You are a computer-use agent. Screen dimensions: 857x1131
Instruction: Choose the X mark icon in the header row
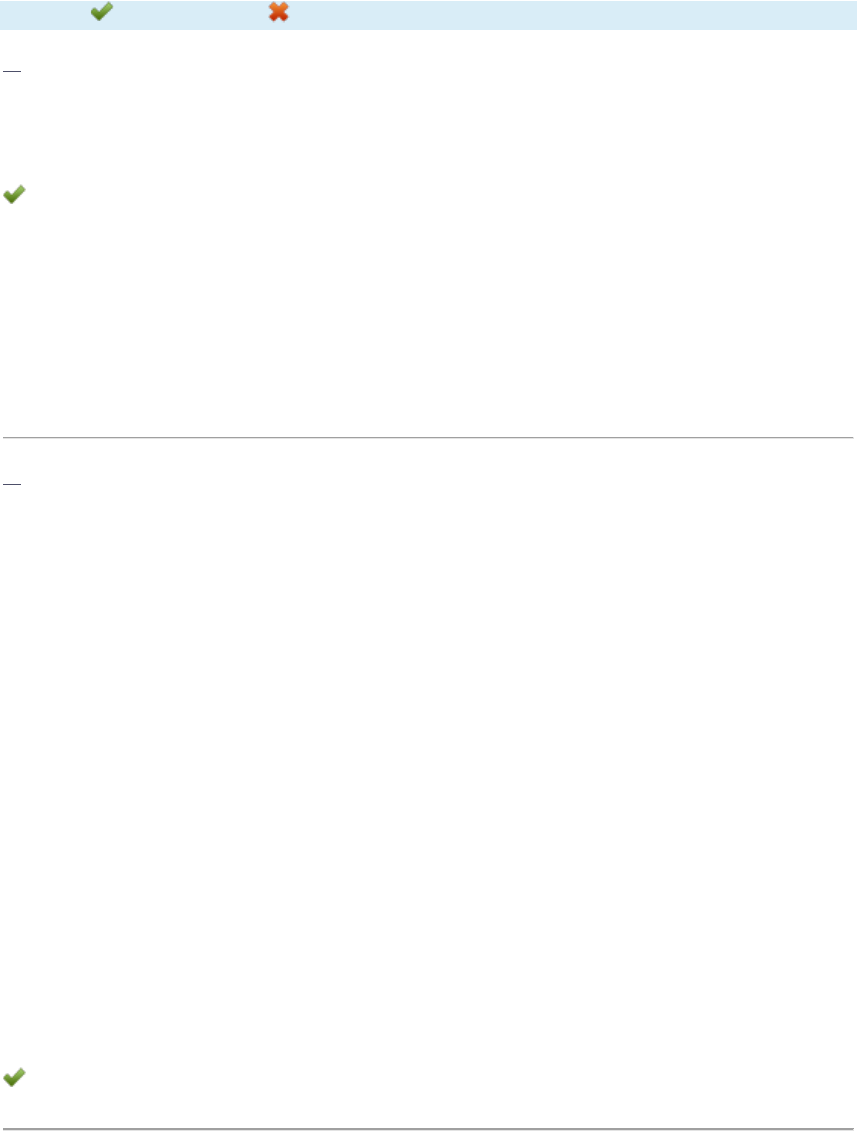[279, 13]
